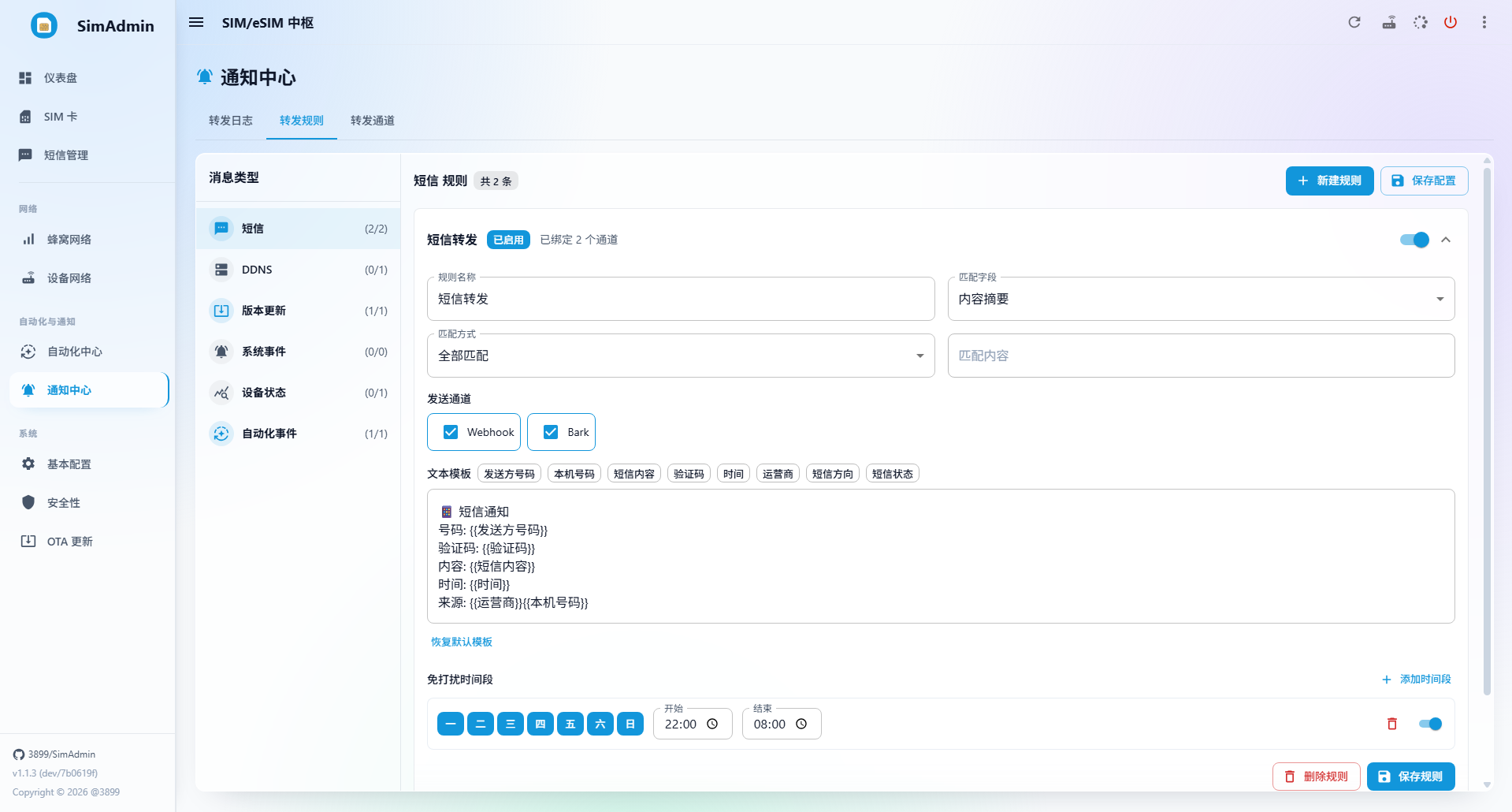Click the 删除规则 button
Screen dimensions: 1512x812
[1317, 777]
